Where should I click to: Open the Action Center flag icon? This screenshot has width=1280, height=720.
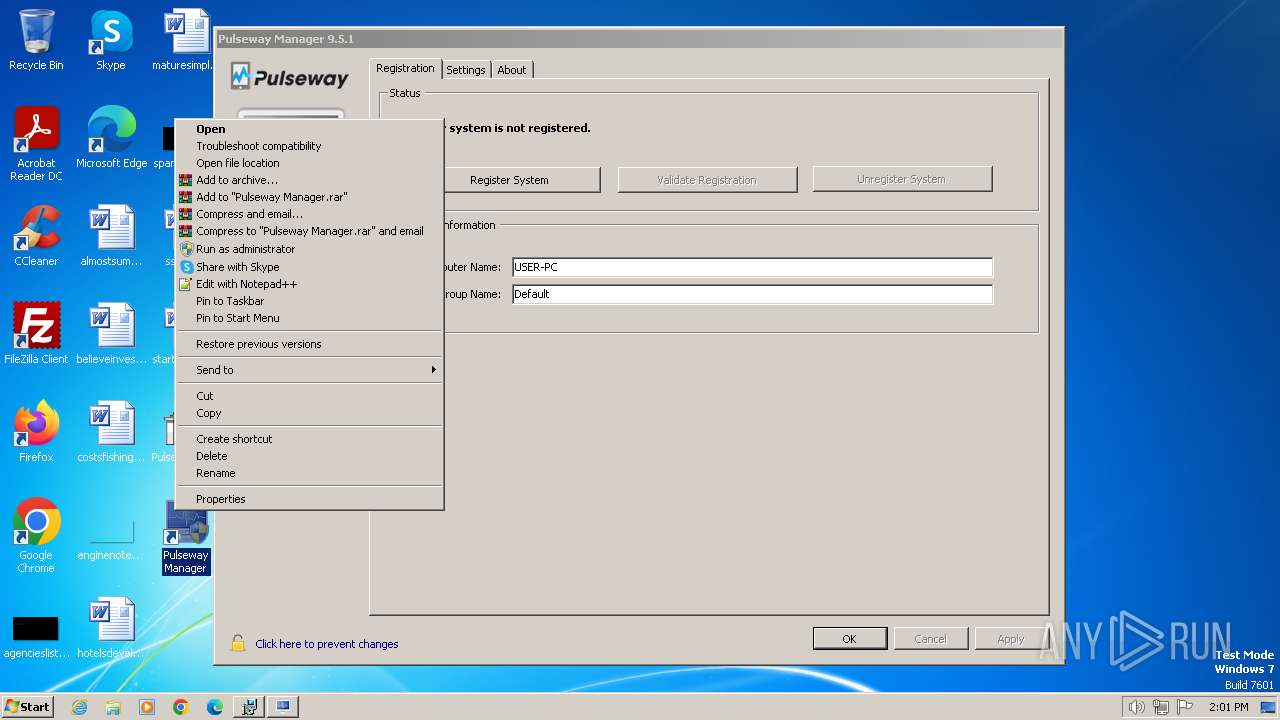[x=1185, y=707]
